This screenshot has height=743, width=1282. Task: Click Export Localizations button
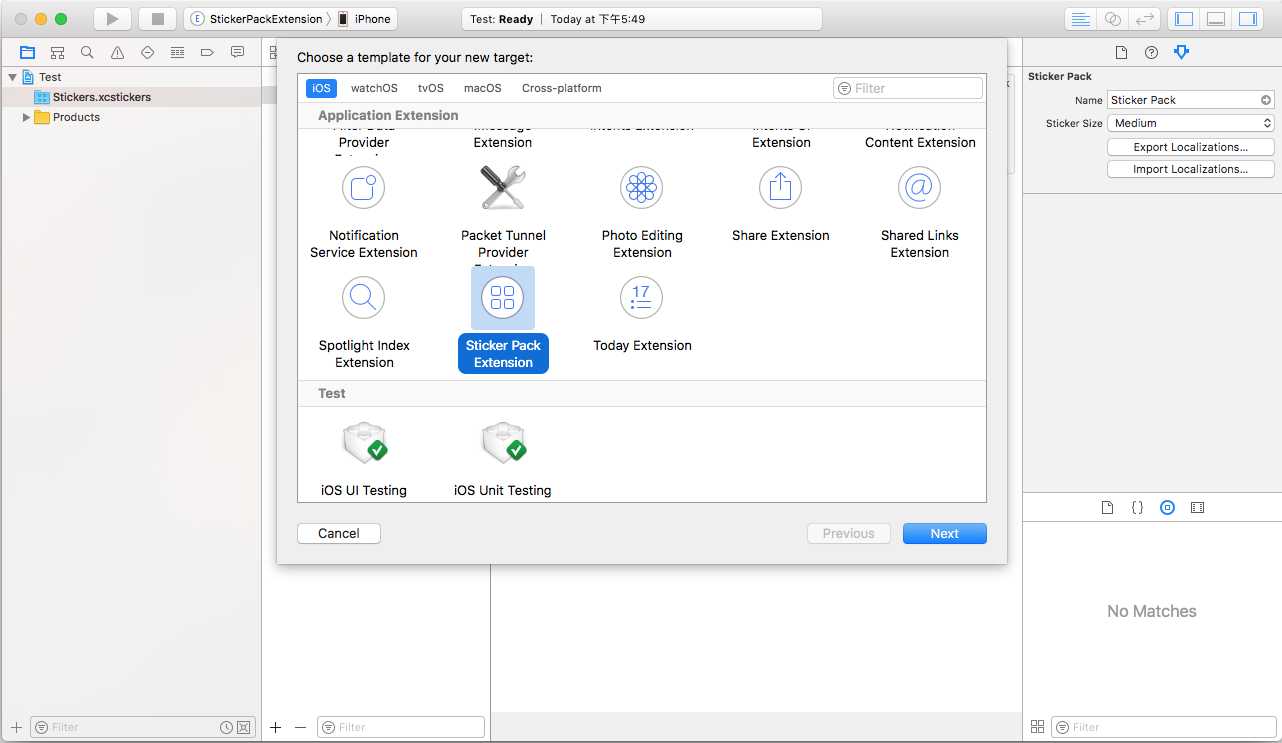[x=1191, y=147]
